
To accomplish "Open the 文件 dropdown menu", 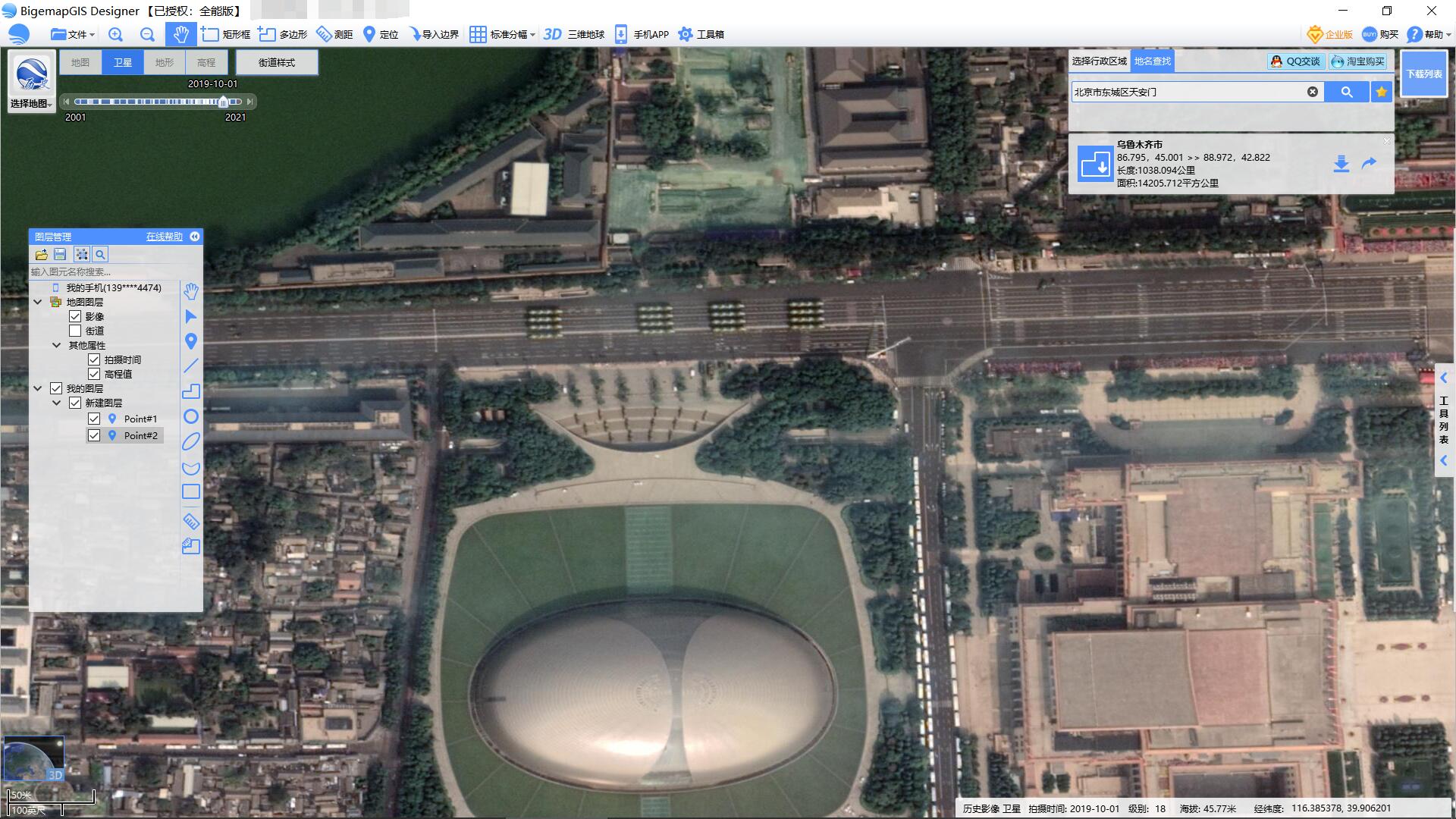I will click(x=73, y=34).
